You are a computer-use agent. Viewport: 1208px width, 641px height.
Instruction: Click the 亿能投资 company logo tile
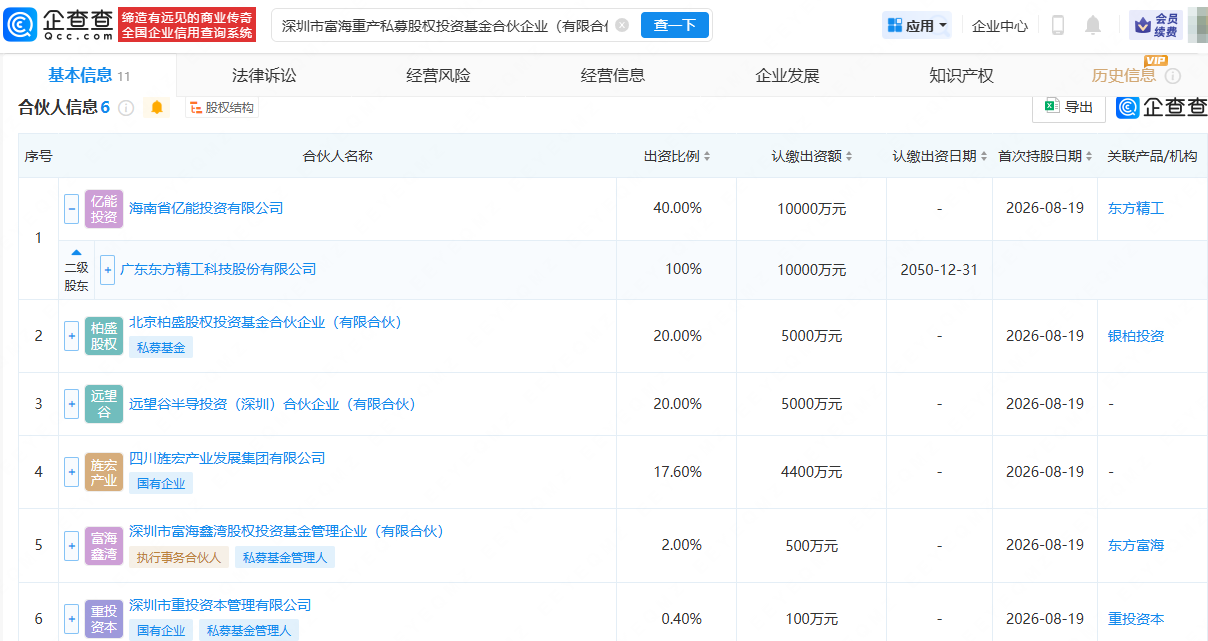pos(104,209)
